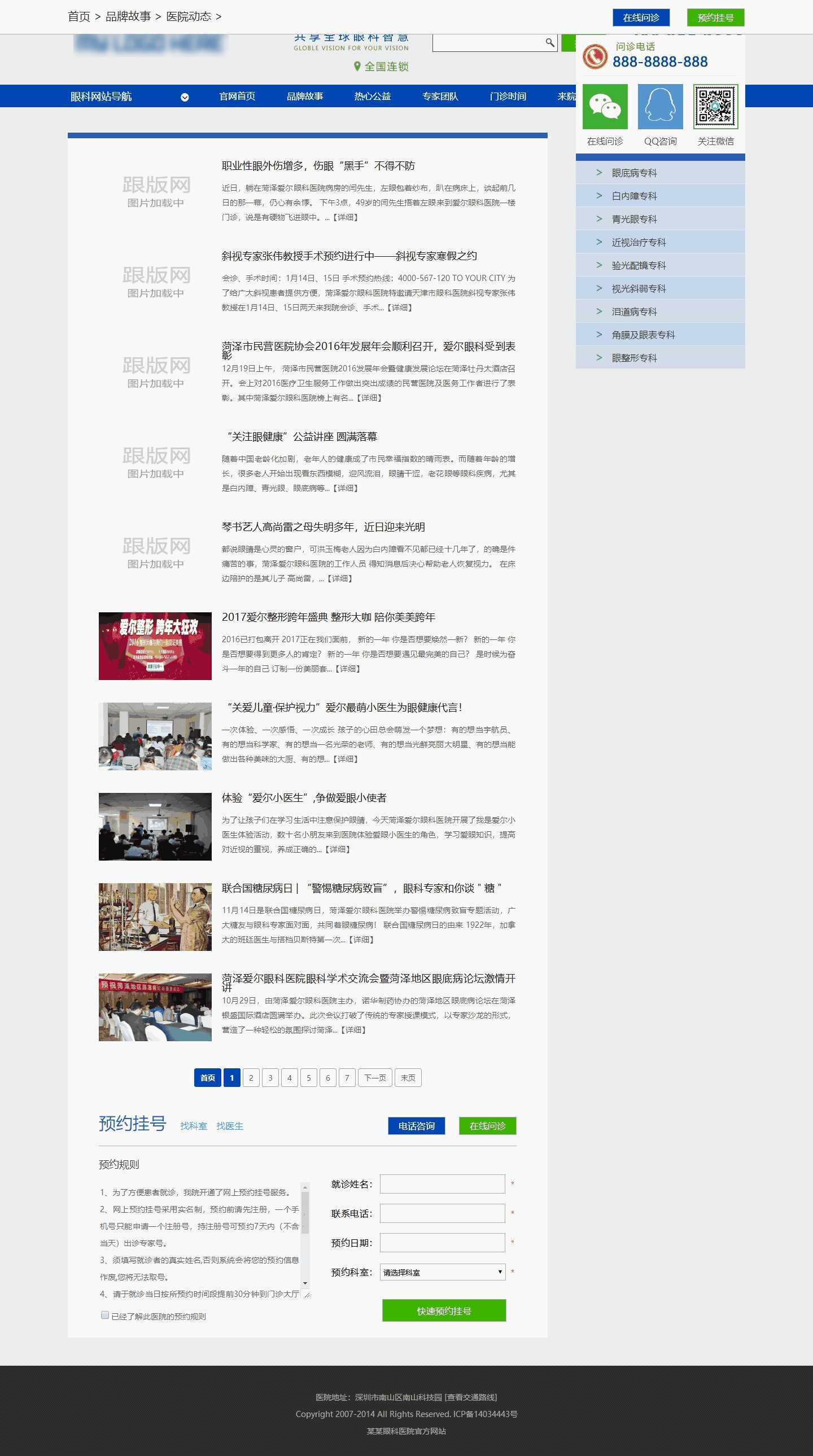Click the QR code follow WeChat image
Image resolution: width=813 pixels, height=1456 pixels.
coord(715,106)
